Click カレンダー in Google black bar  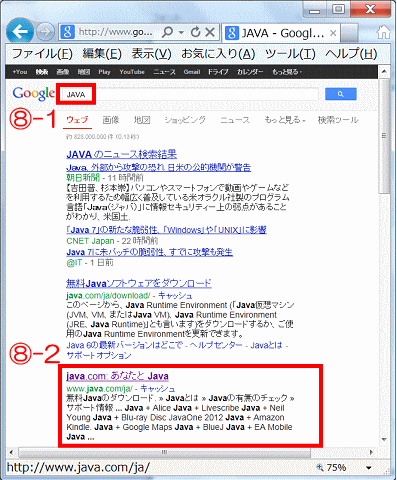click(250, 72)
